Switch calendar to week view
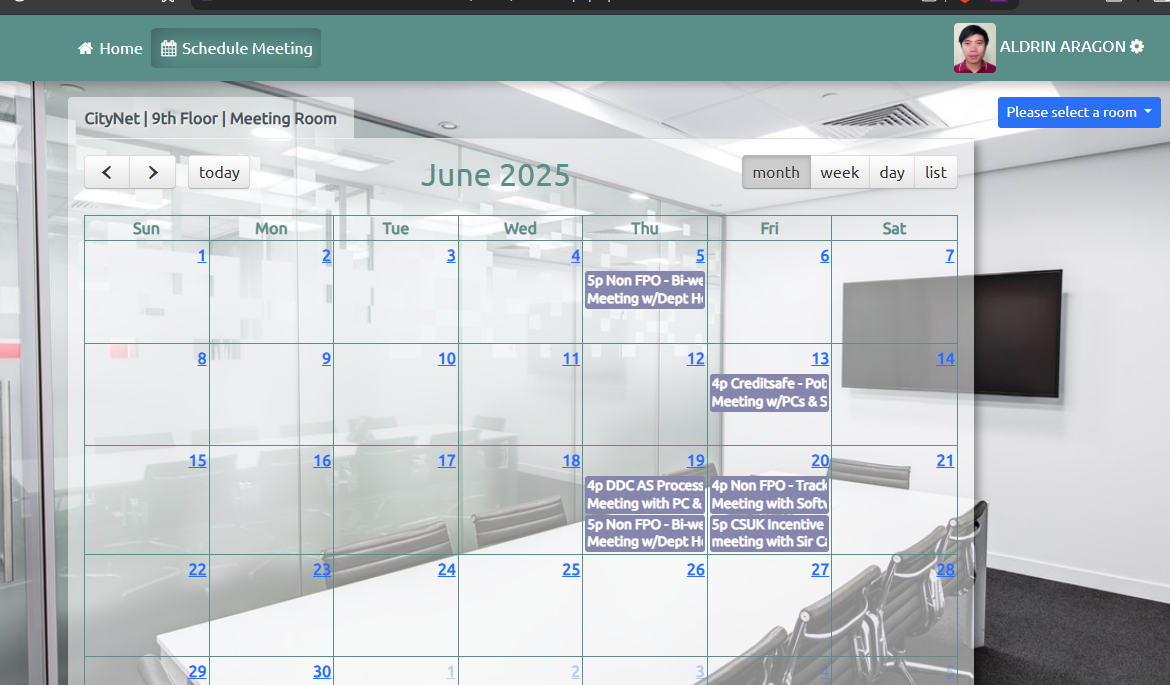 [x=840, y=172]
